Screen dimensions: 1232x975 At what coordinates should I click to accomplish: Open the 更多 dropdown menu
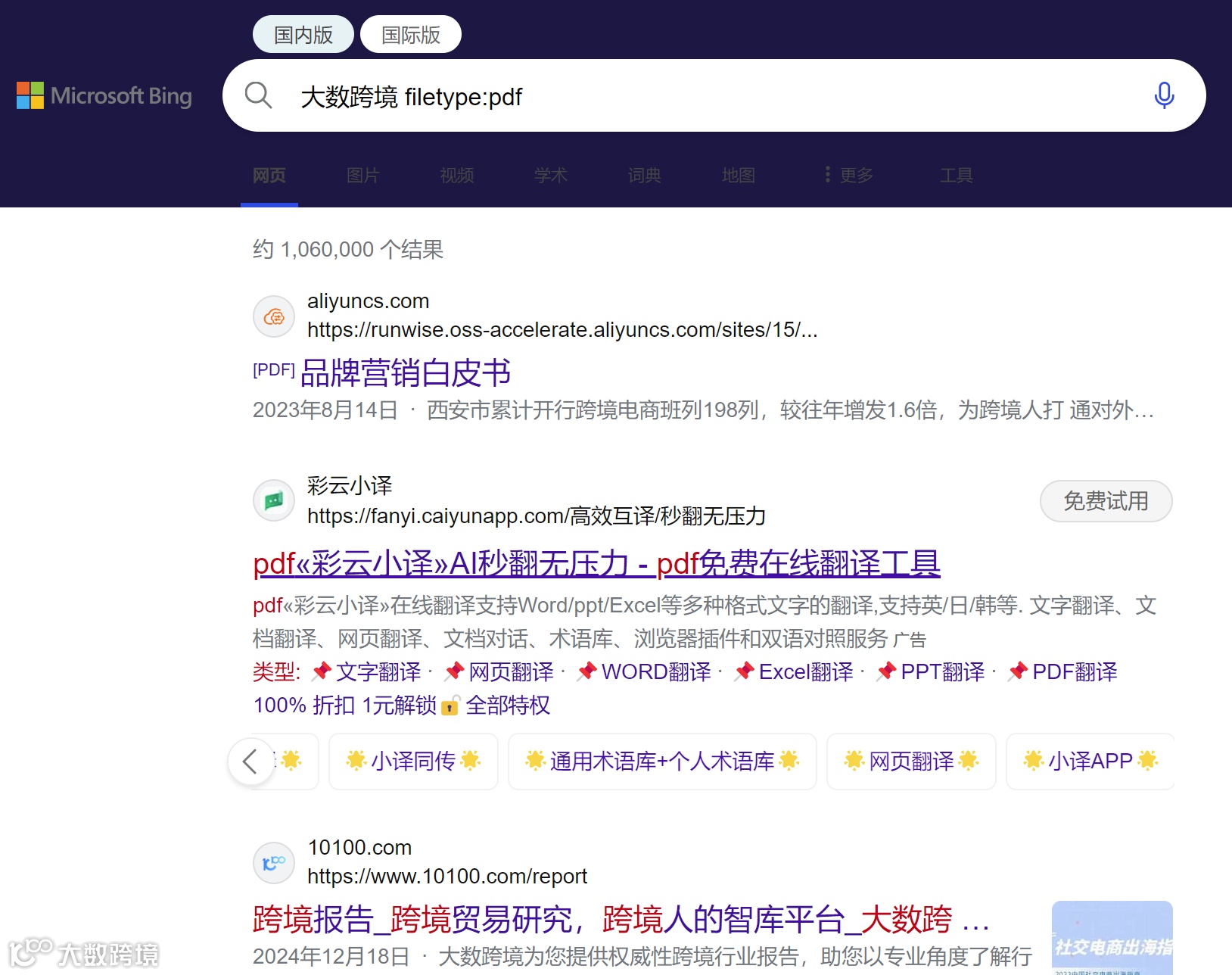point(849,175)
